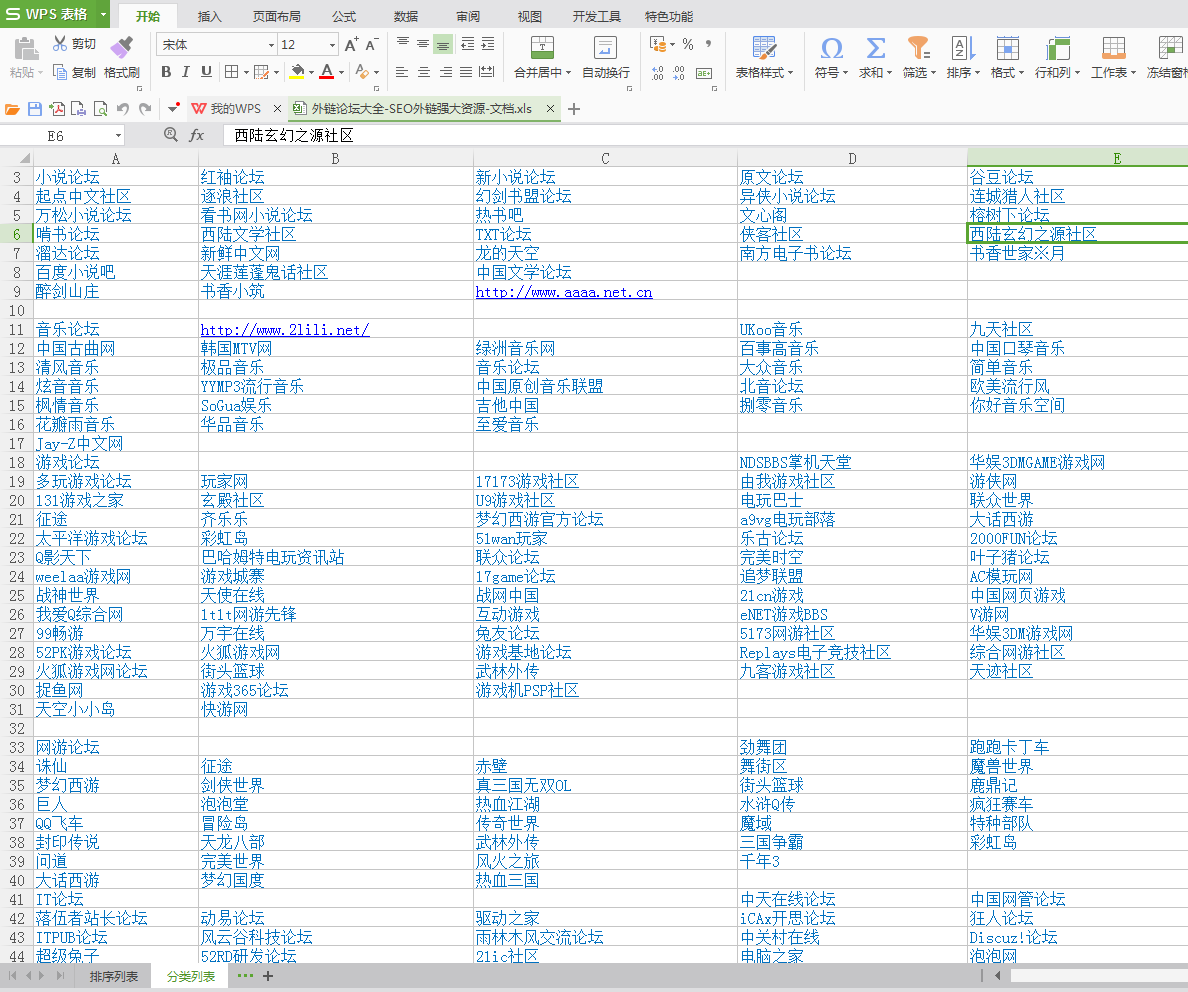Switch to the 数据 ribbon tab
This screenshot has height=992, width=1188.
[406, 17]
